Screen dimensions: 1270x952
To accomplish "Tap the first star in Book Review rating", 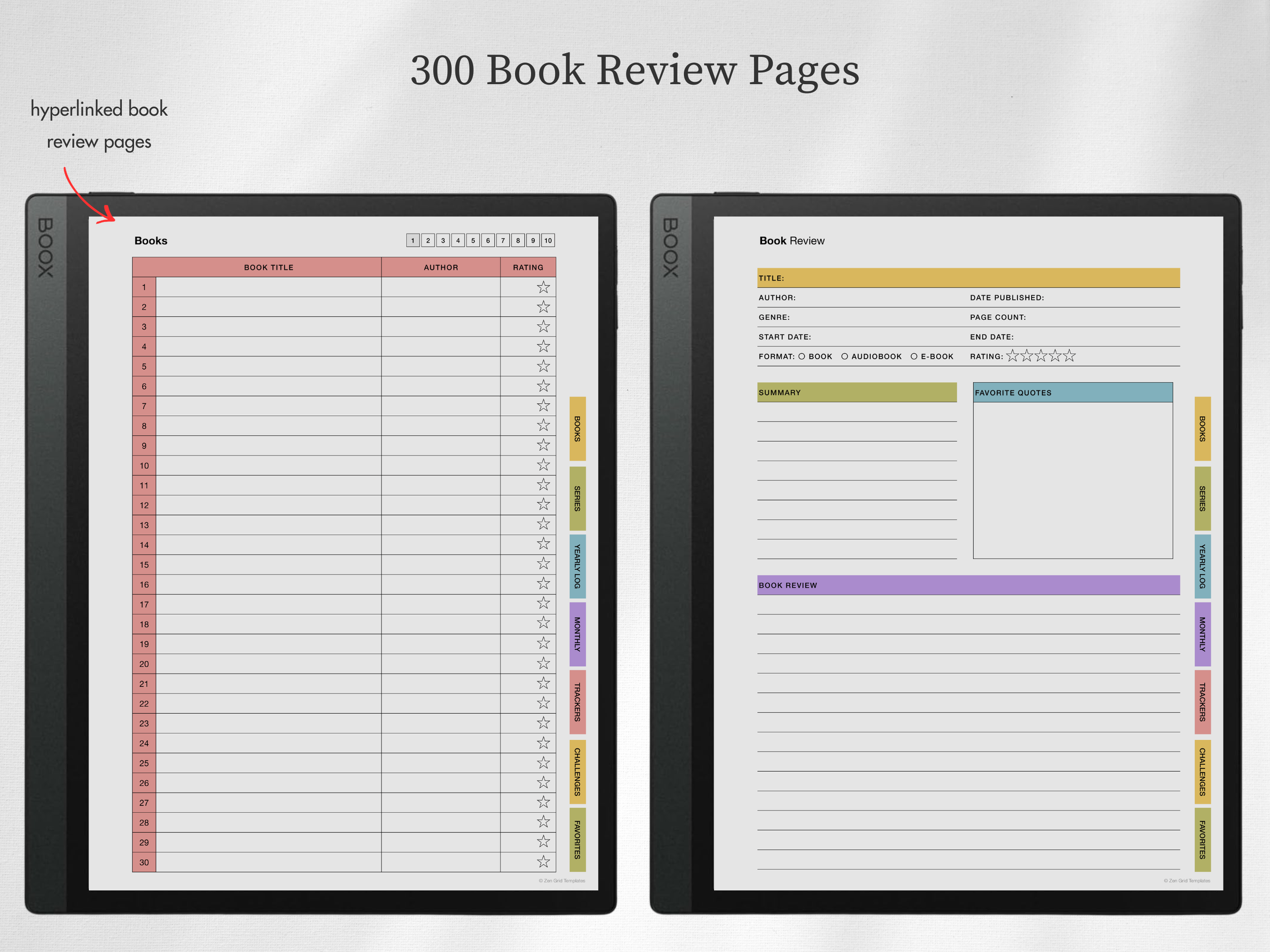I will pyautogui.click(x=1013, y=356).
